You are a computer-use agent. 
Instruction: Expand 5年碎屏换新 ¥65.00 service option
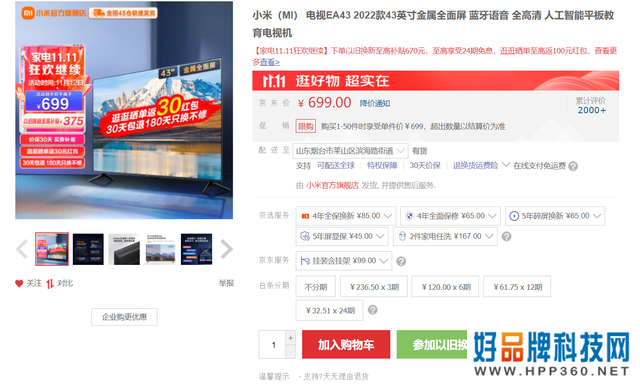pos(555,216)
